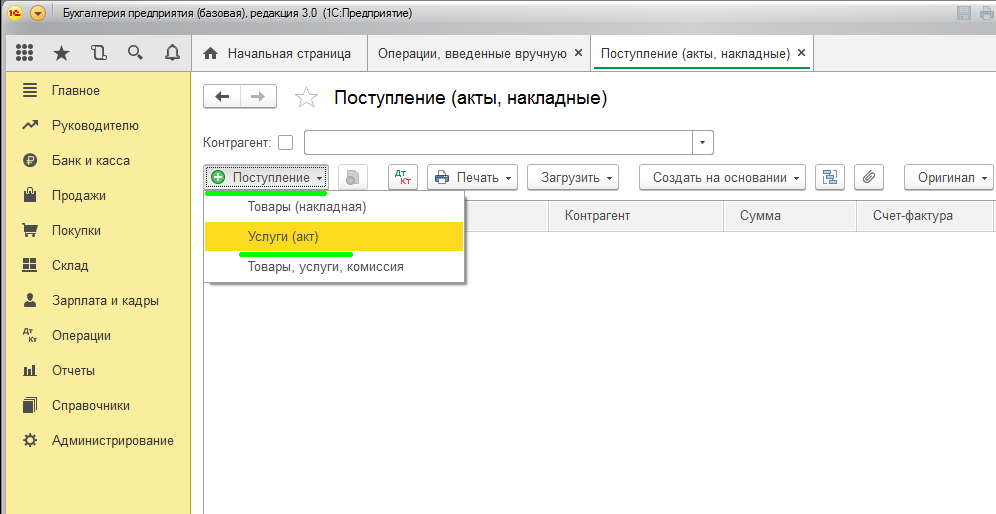Switch to Начальная страница tab

click(x=279, y=53)
